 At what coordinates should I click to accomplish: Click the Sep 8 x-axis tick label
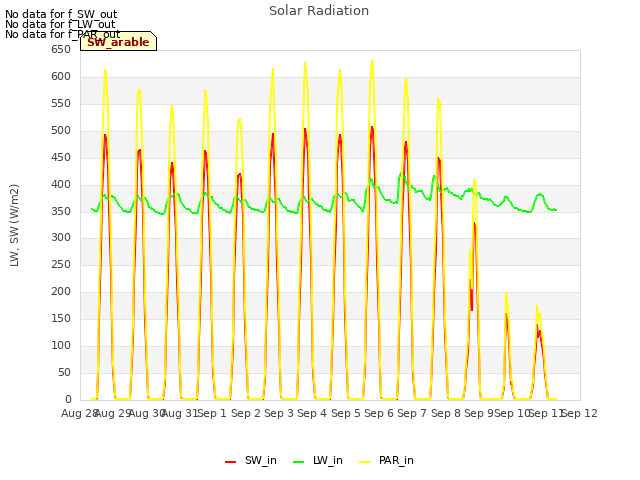[x=446, y=413]
